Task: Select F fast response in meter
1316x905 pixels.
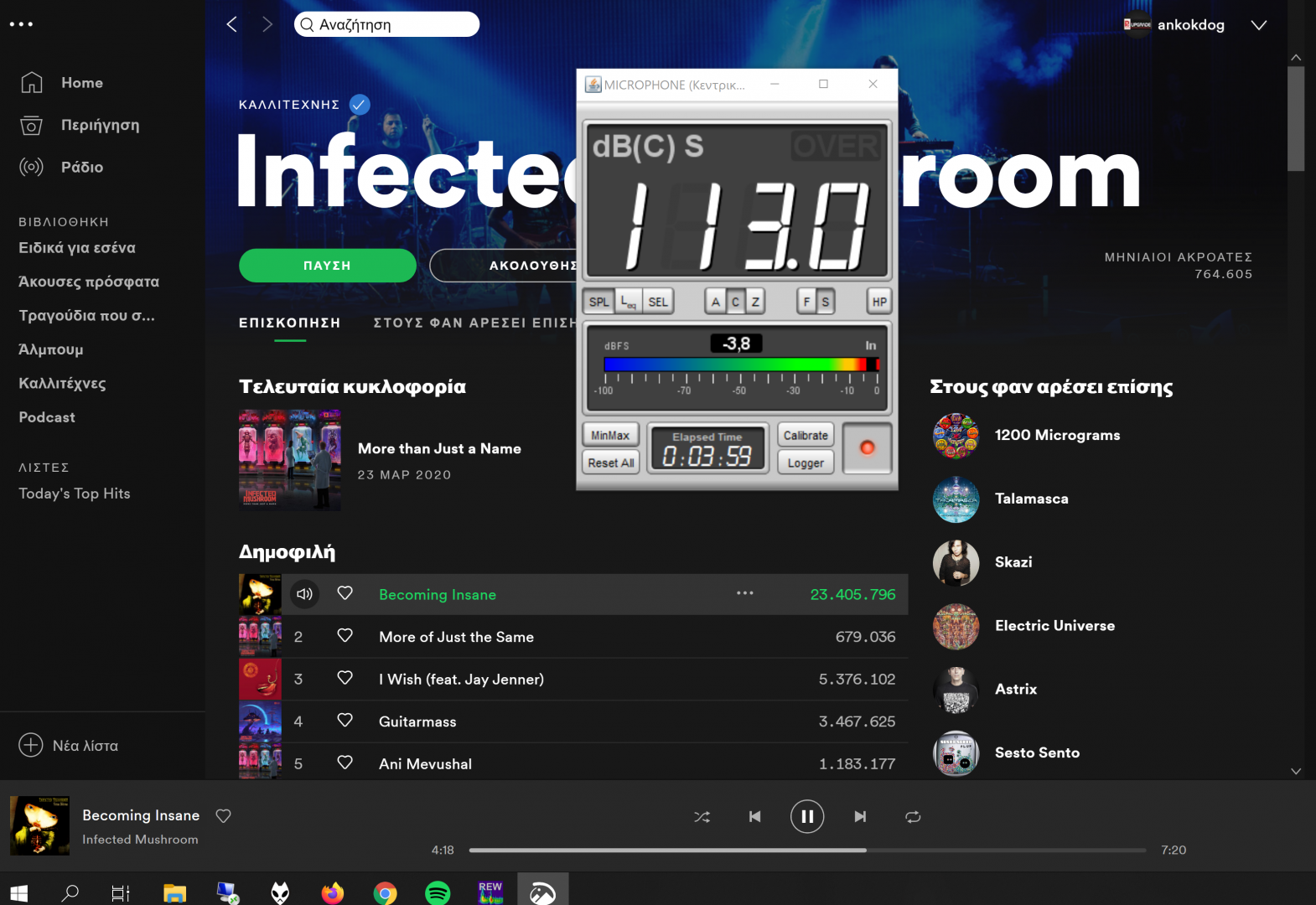Action: (806, 302)
